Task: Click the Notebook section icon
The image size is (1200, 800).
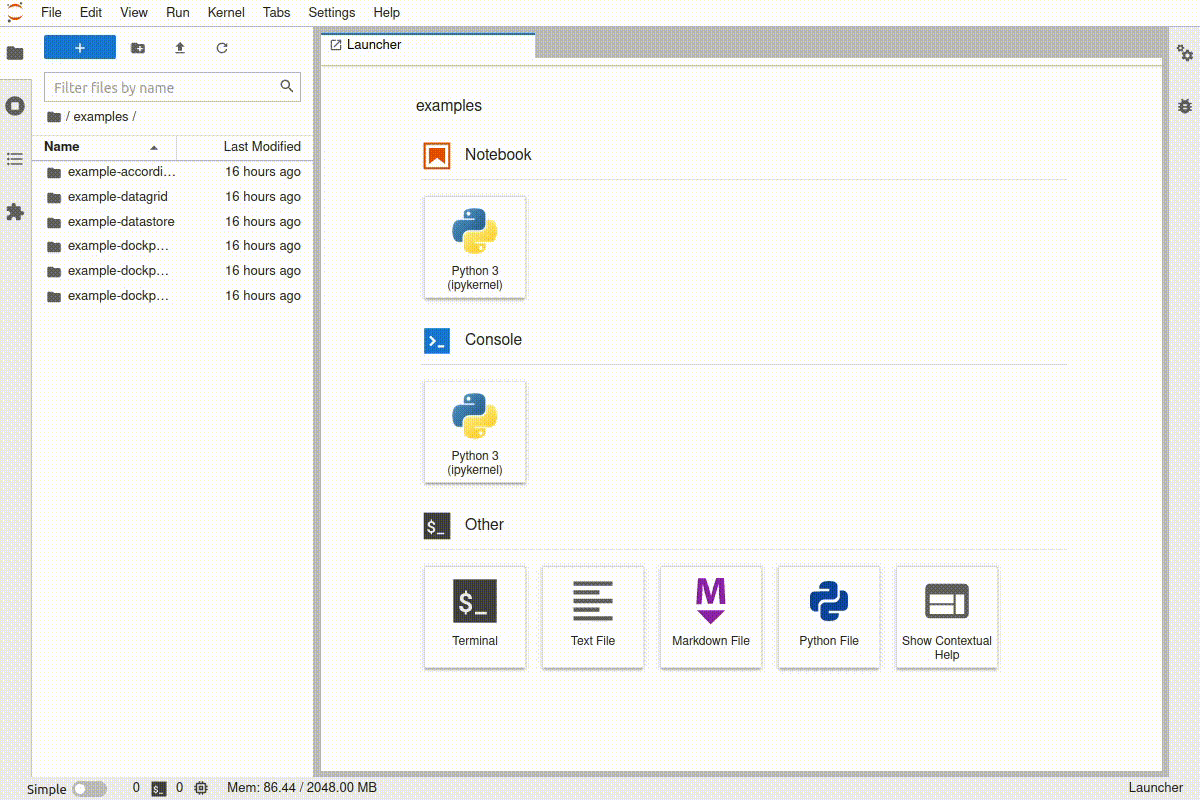Action: (437, 156)
